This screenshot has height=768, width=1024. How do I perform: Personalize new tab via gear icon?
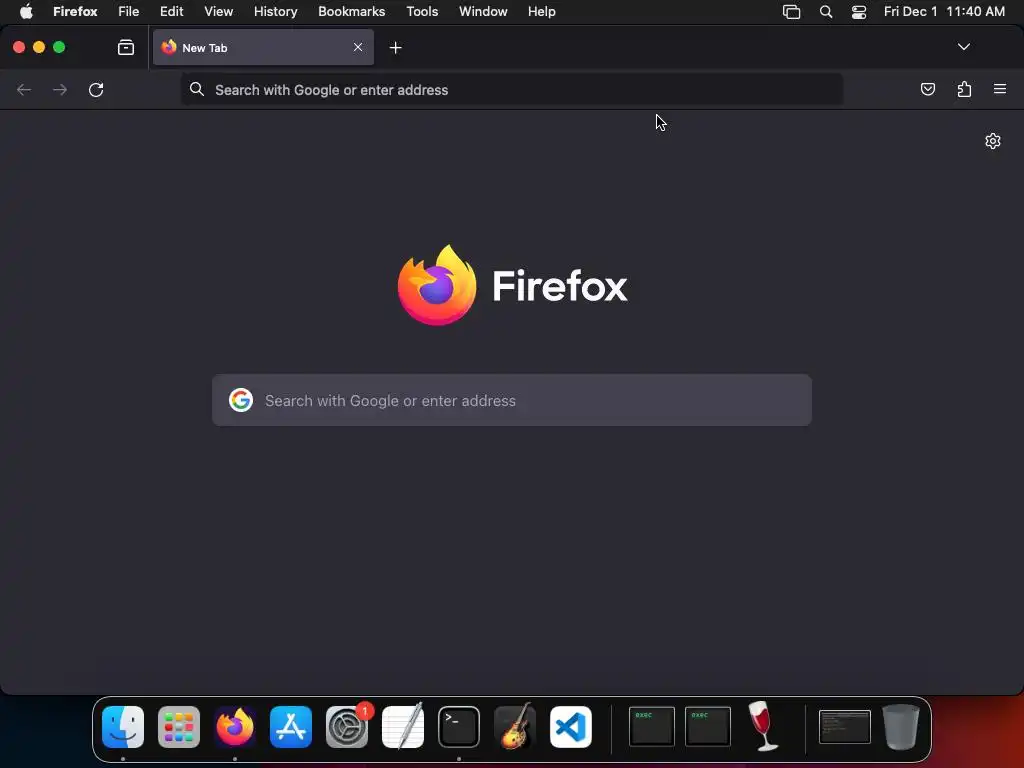point(993,141)
